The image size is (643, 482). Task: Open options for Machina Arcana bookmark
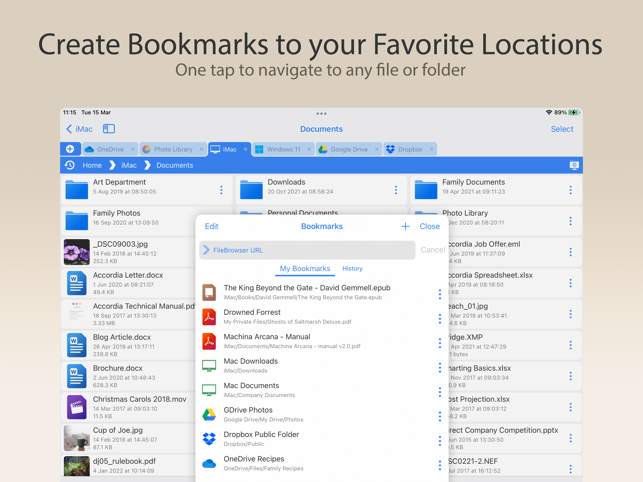[440, 343]
